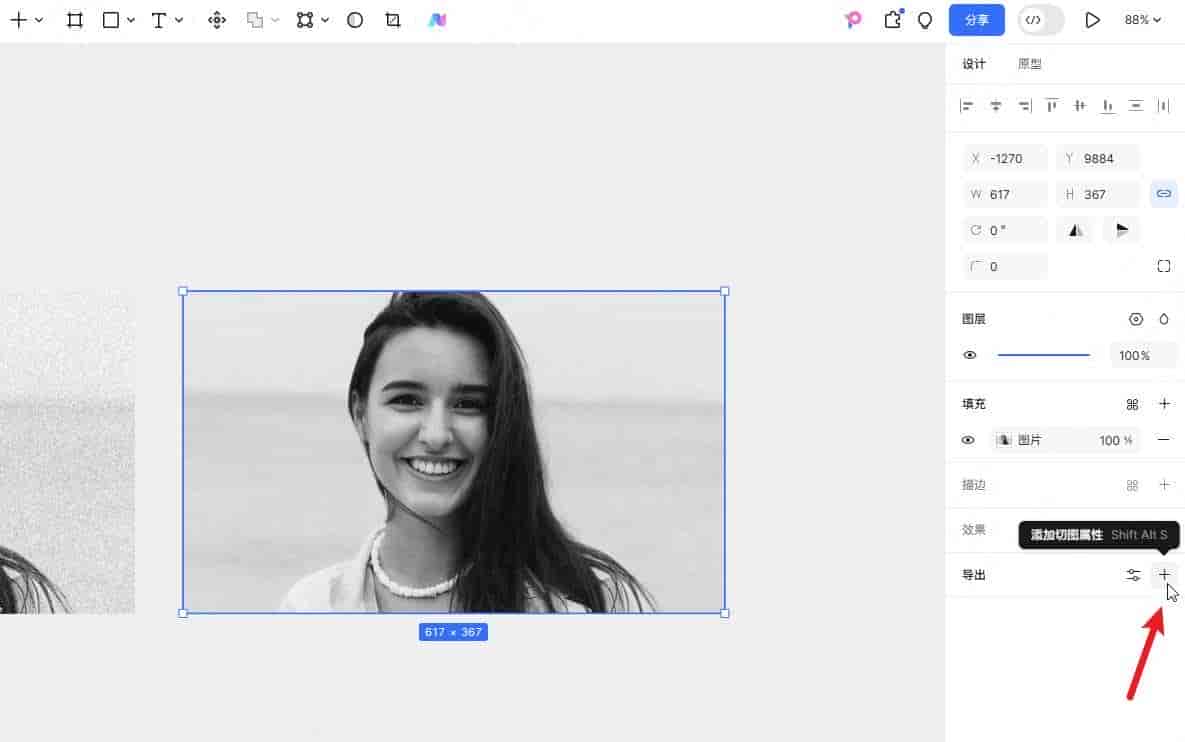This screenshot has width=1185, height=742.
Task: Click the partial grainy image on left
Action: pos(67,452)
